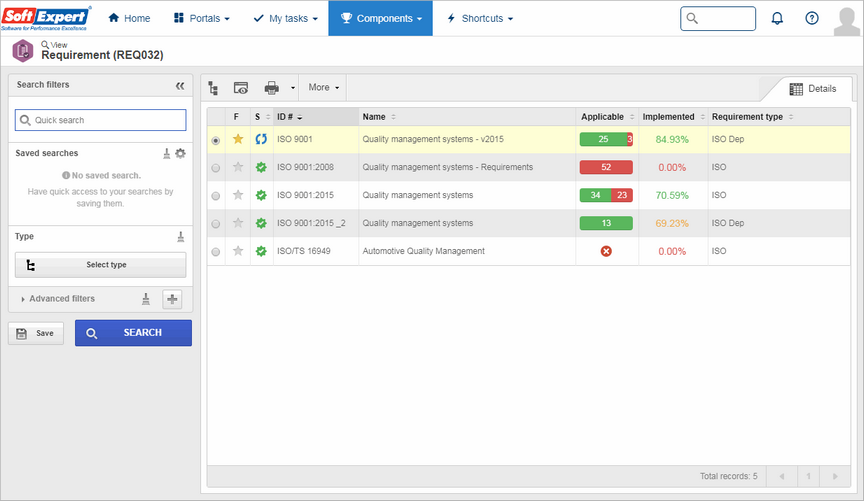This screenshot has height=501, width=864.
Task: Click the 69.23% implemented value
Action: pyautogui.click(x=672, y=223)
